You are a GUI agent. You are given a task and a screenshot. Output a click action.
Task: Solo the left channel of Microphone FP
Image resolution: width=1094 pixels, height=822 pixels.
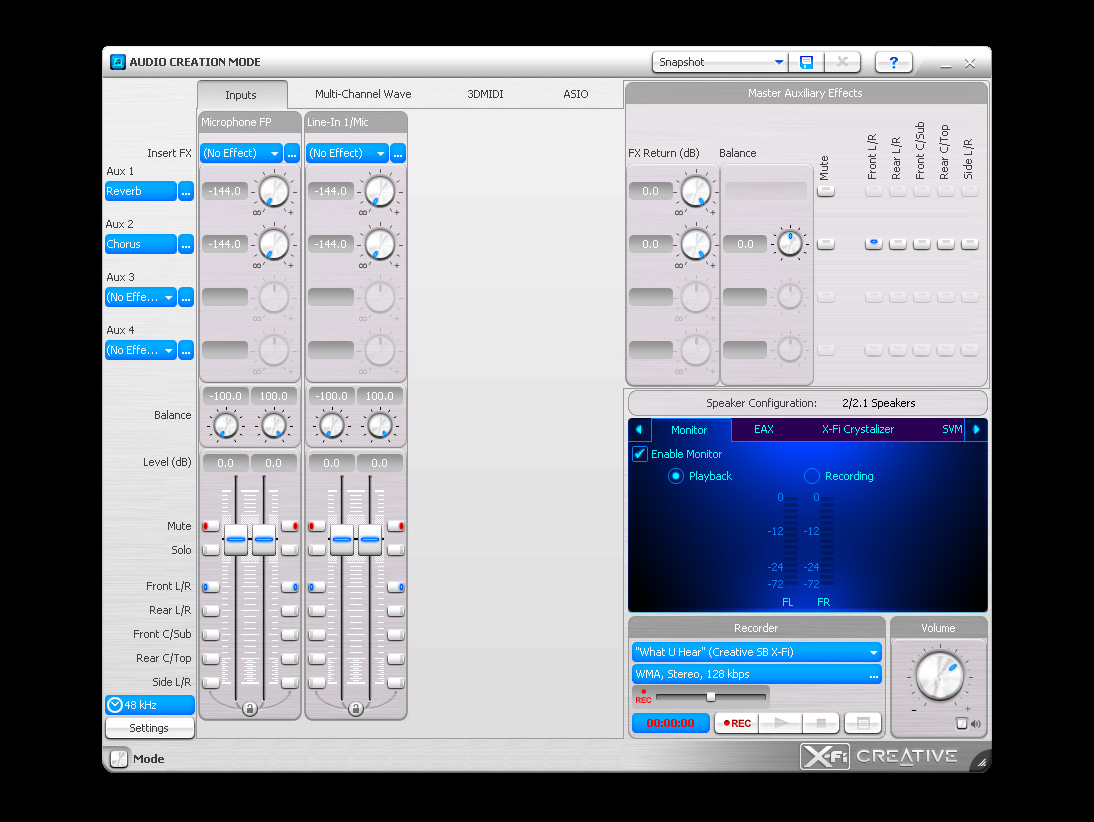pos(210,550)
